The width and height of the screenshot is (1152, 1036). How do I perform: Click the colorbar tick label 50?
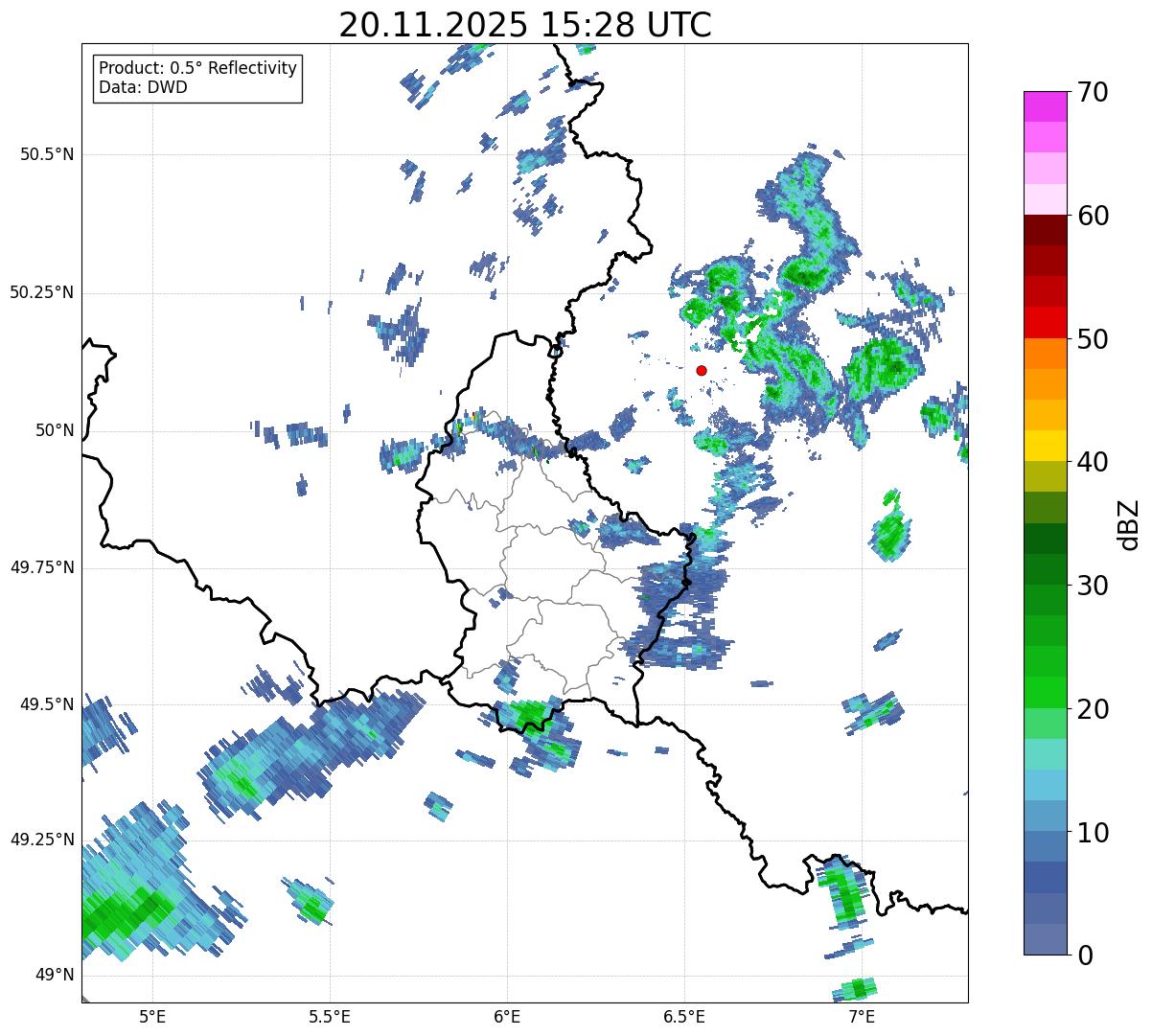point(1093,339)
